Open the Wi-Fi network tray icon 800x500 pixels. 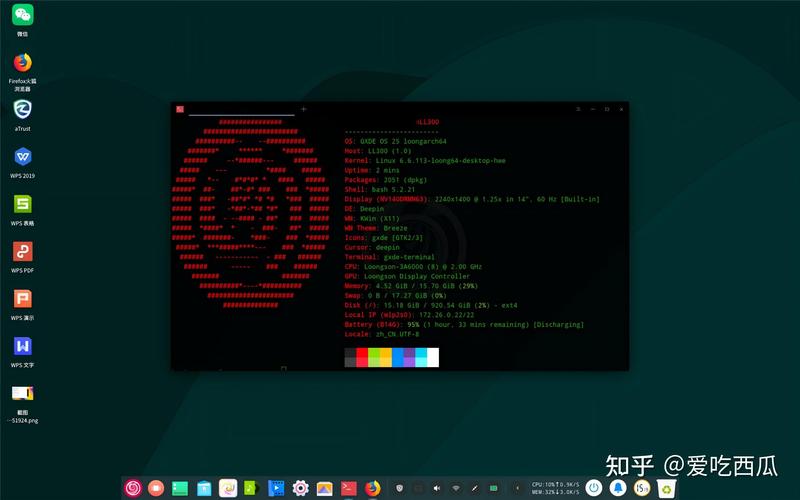(456, 488)
